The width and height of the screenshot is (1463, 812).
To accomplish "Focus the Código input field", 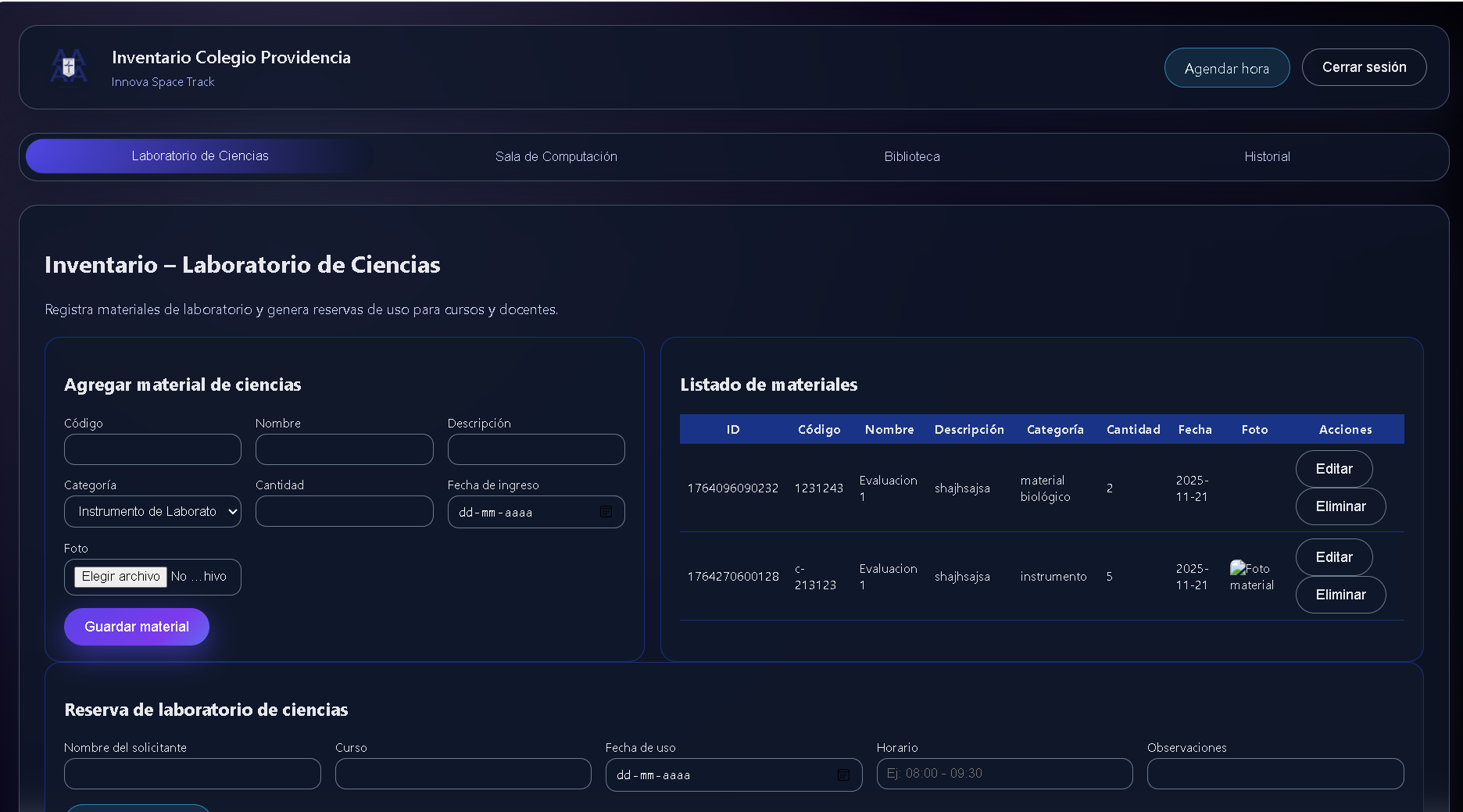I will click(x=152, y=449).
